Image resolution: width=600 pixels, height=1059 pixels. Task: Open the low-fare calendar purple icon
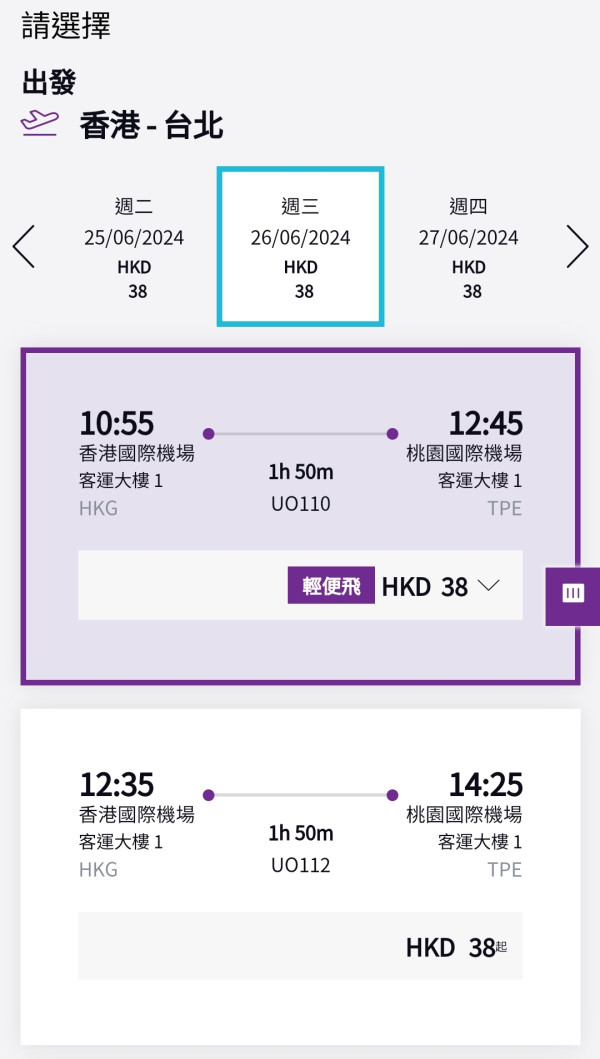pyautogui.click(x=573, y=593)
